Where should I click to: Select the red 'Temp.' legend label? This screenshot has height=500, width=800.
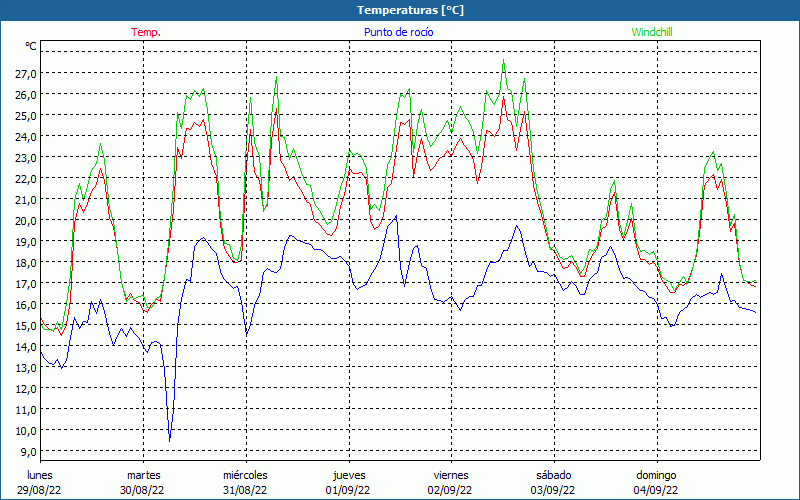click(x=146, y=32)
